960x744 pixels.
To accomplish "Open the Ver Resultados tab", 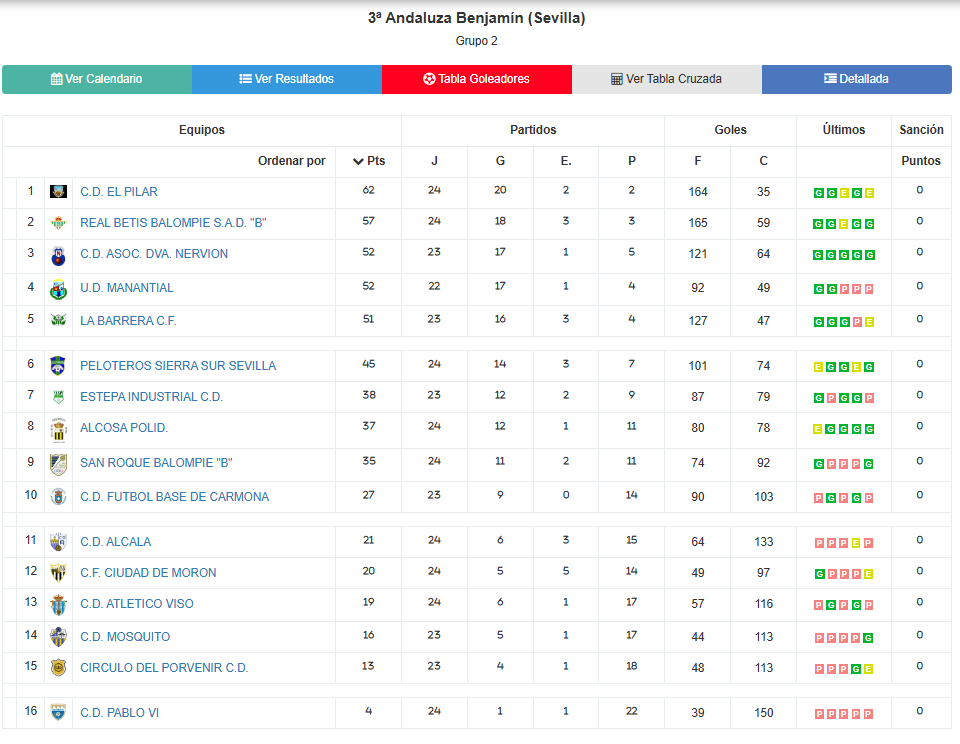I will click(287, 79).
